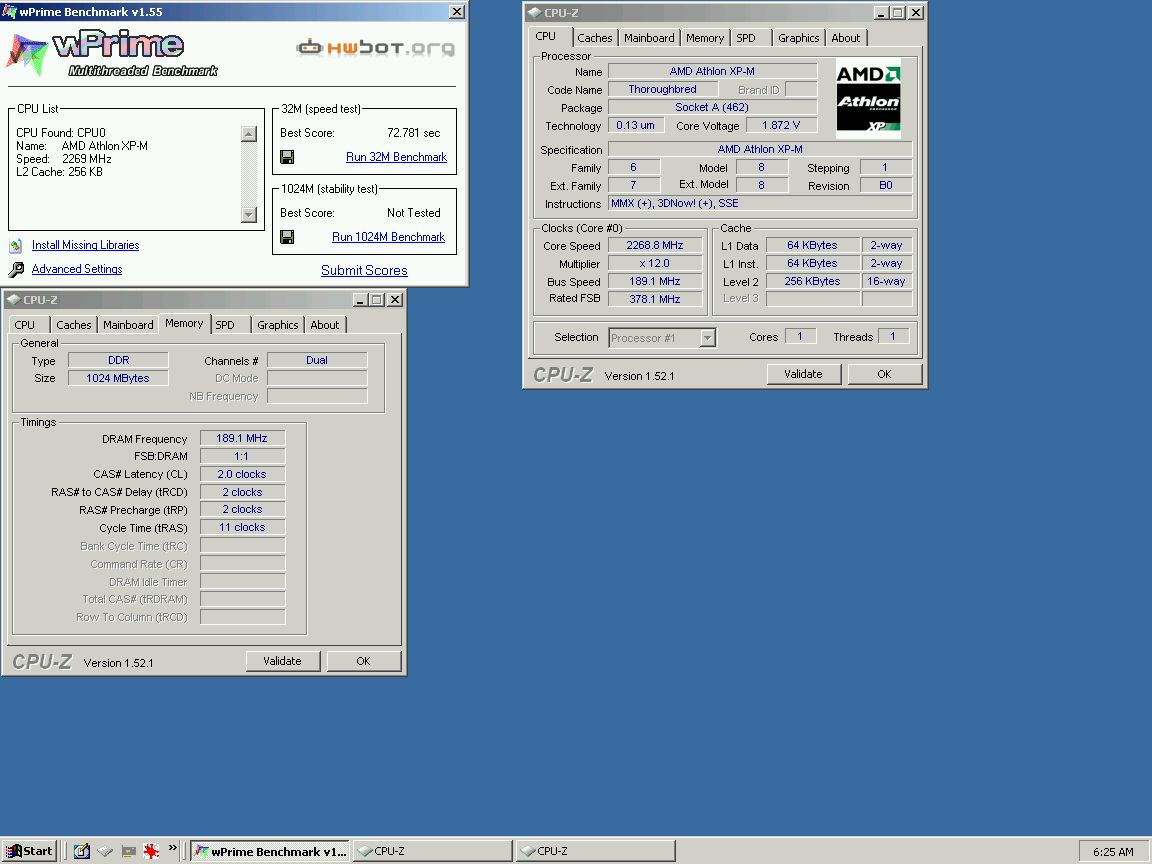Click the CPU-Z title bar icon in right window
This screenshot has height=864, width=1152.
(x=534, y=12)
